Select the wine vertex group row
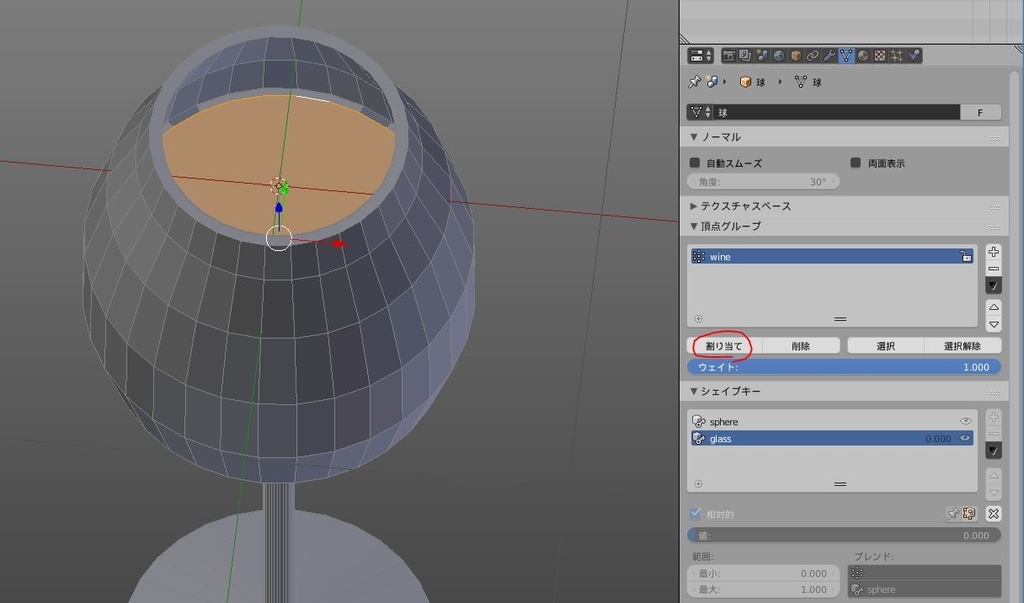This screenshot has height=603, width=1024. tap(832, 257)
